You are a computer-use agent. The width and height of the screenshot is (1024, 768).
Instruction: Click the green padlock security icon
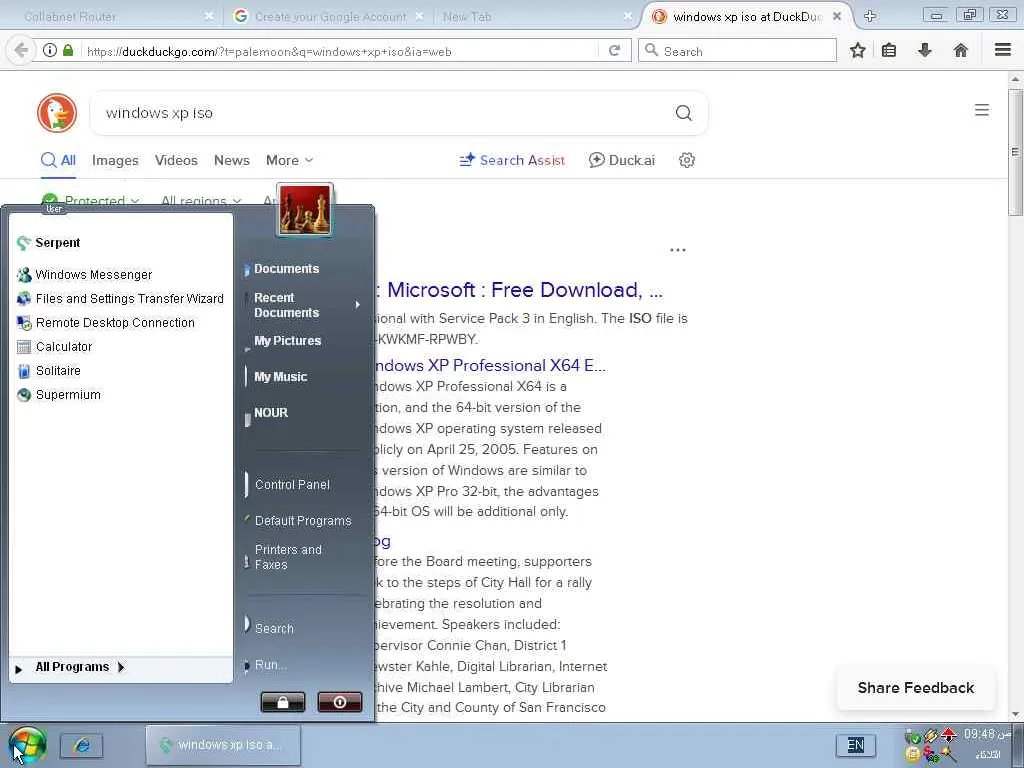click(68, 50)
